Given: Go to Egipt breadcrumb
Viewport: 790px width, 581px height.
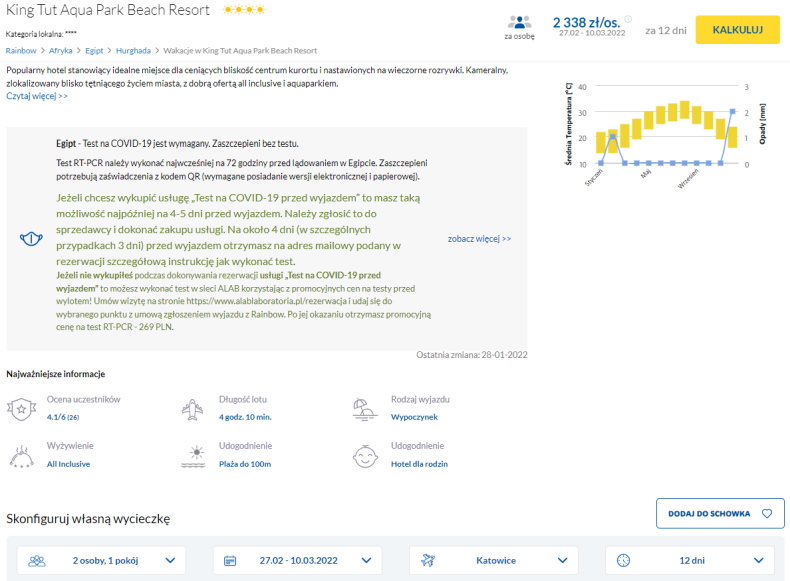Looking at the screenshot, I should click(94, 50).
